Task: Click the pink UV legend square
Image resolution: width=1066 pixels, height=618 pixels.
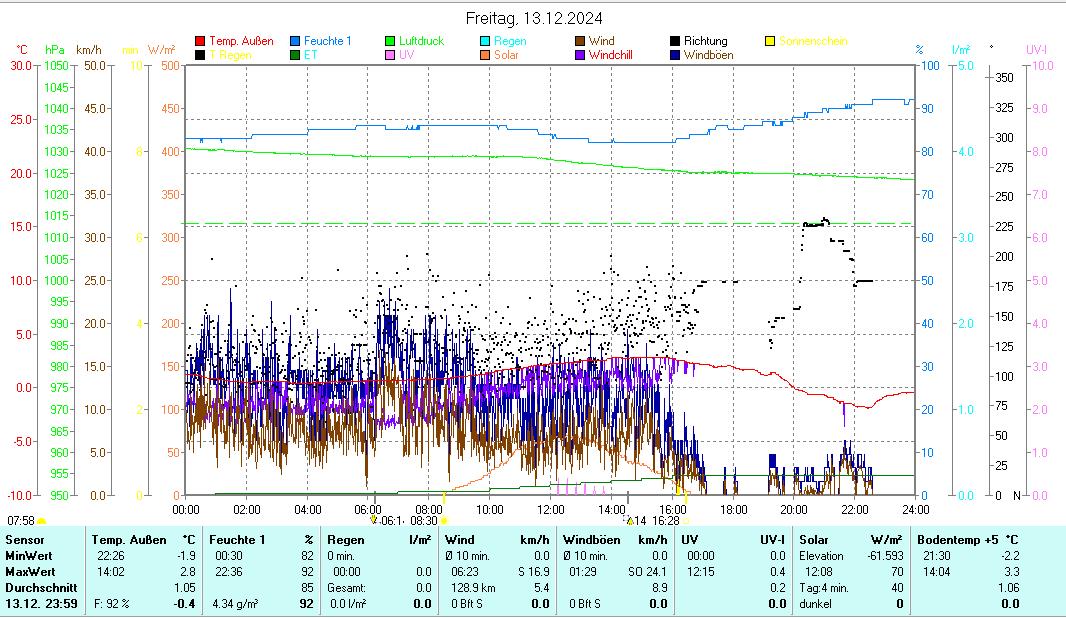Action: [390, 55]
